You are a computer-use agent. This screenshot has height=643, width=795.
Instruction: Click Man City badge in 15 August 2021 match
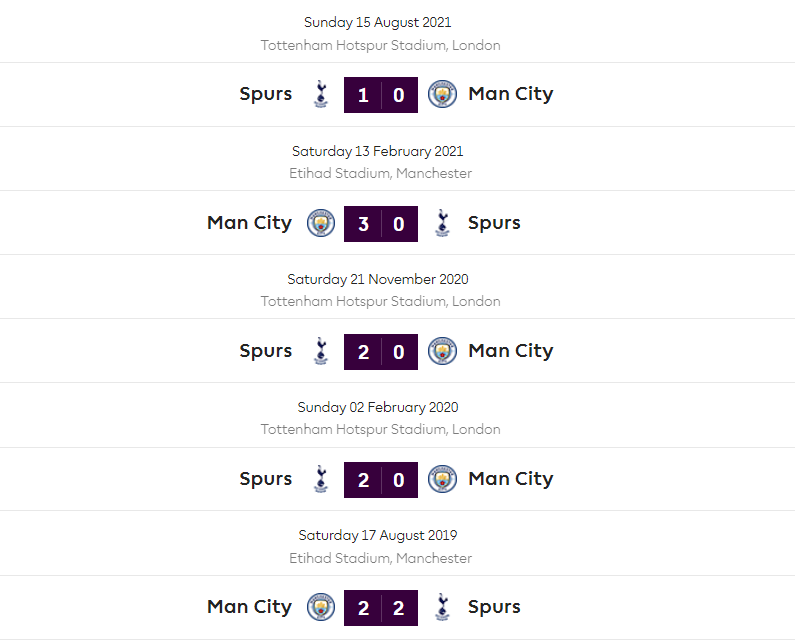(x=442, y=94)
